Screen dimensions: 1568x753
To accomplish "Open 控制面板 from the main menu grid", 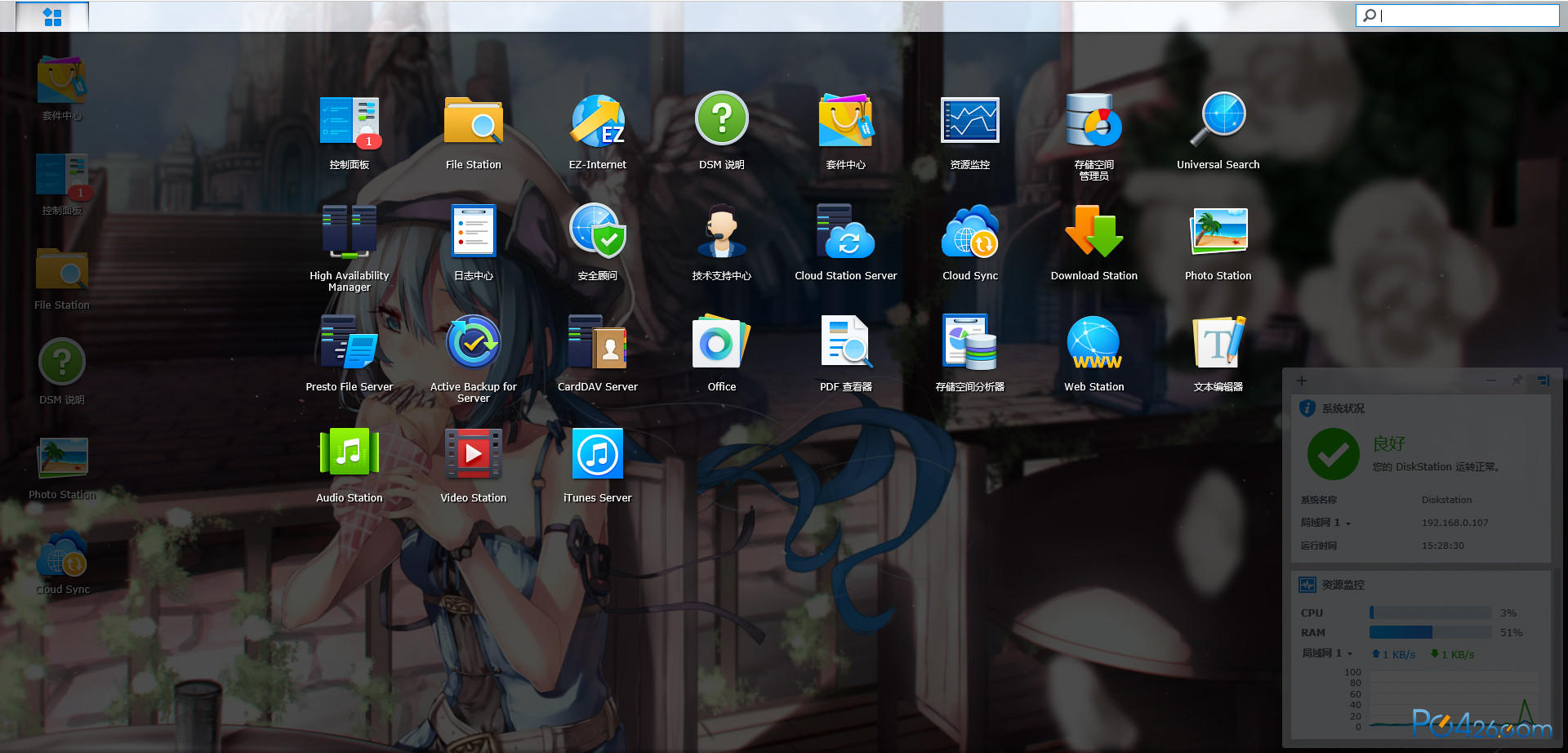I will pos(350,121).
